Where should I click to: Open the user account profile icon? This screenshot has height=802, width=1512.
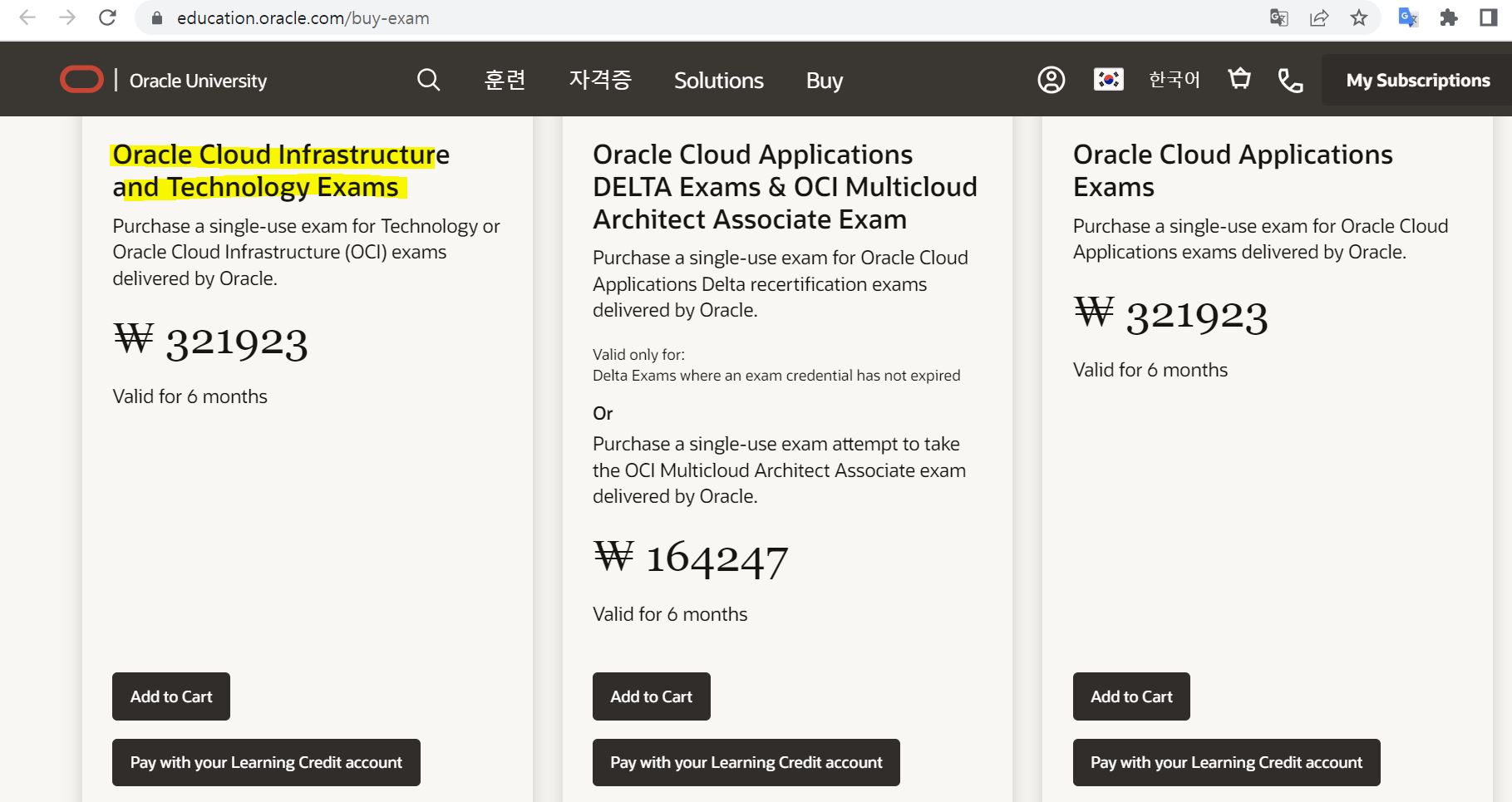[x=1052, y=80]
